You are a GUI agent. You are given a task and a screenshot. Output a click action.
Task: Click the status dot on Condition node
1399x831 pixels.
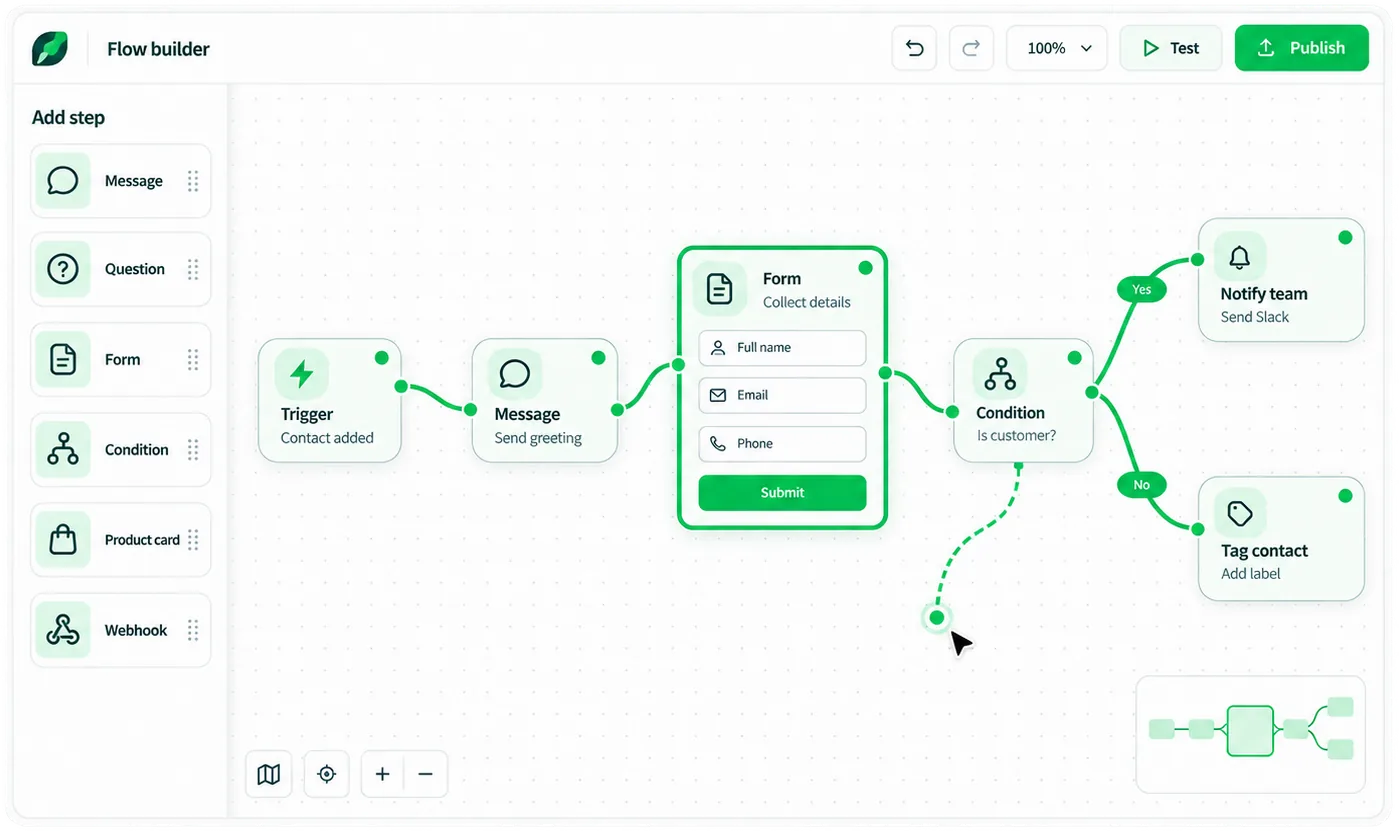tap(1074, 358)
